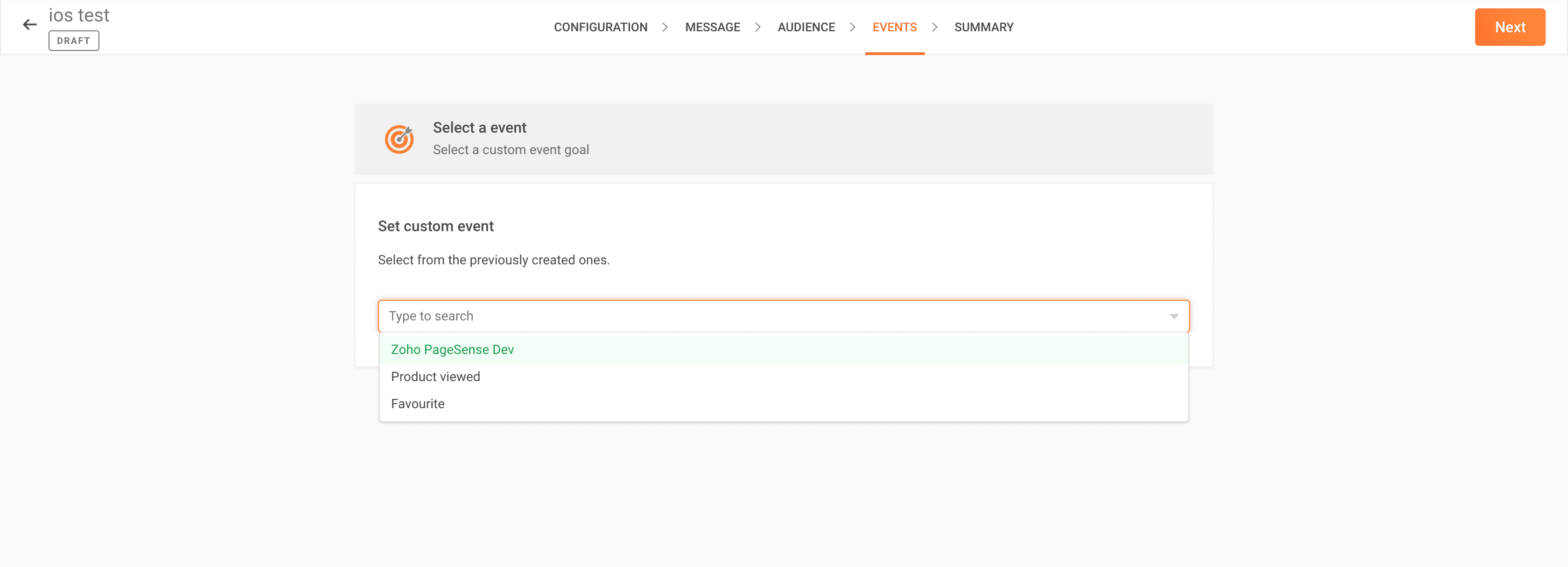Image resolution: width=1568 pixels, height=567 pixels.
Task: Click the back arrow icon
Action: [30, 25]
